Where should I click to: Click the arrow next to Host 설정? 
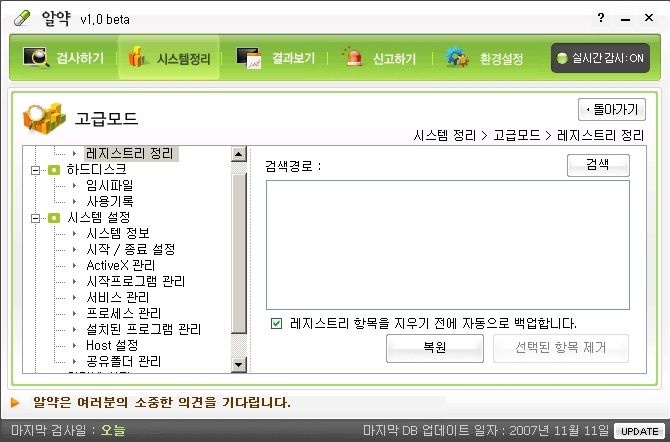pyautogui.click(x=75, y=345)
